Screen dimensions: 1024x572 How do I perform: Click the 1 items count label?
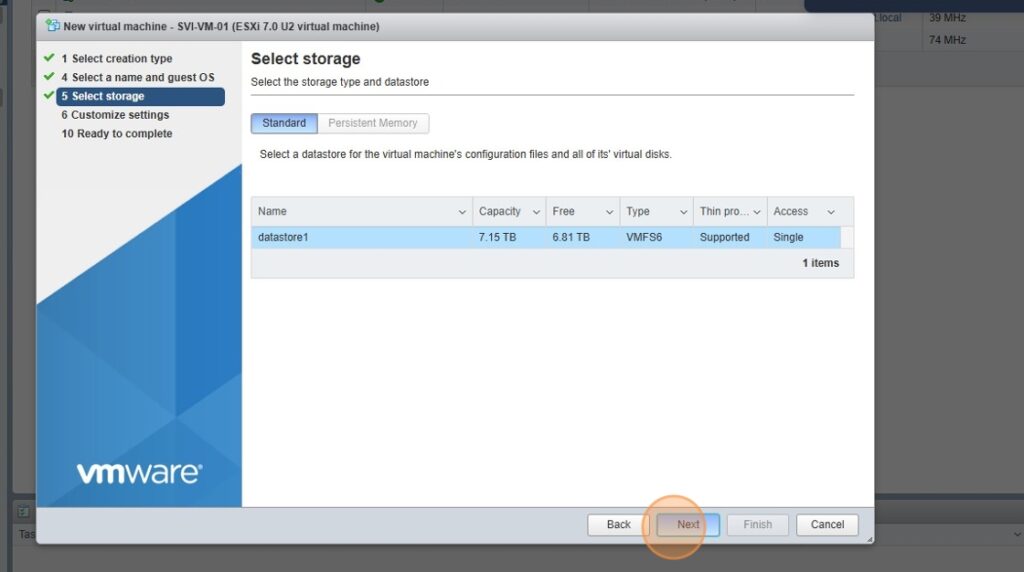click(x=821, y=263)
